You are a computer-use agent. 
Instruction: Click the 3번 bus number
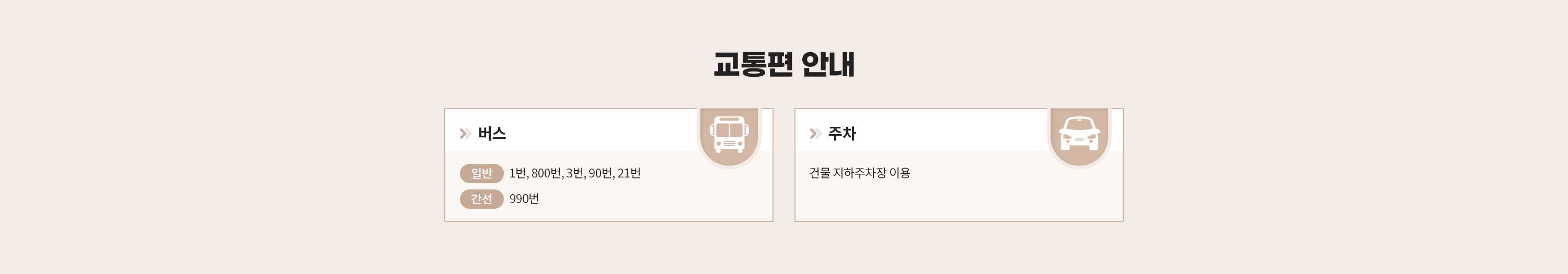pyautogui.click(x=574, y=173)
